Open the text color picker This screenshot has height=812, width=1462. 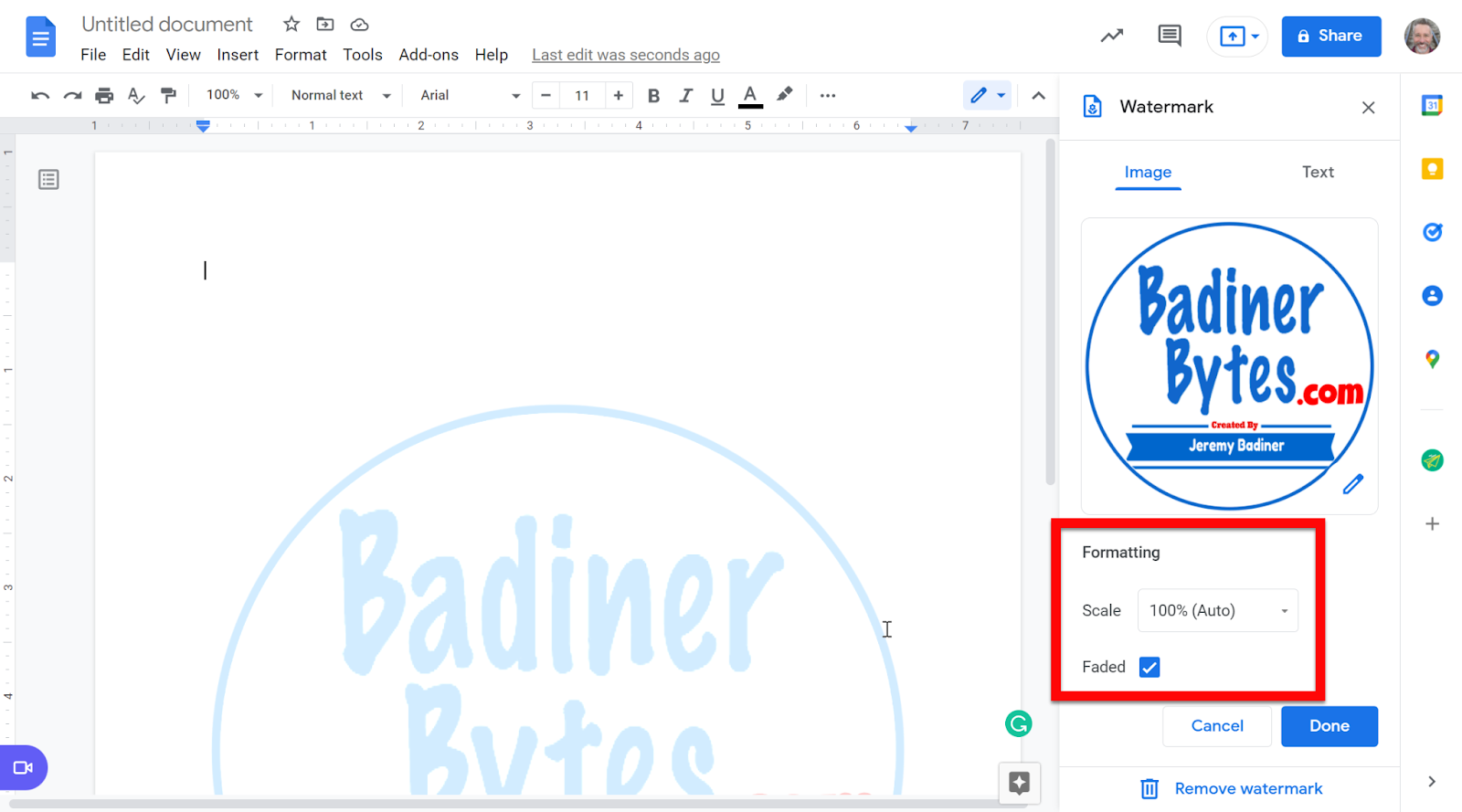(750, 95)
